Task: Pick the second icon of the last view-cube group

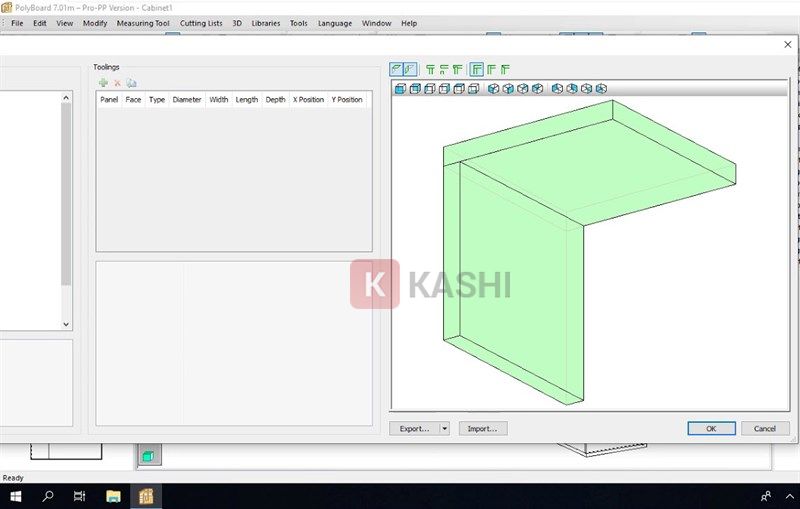Action: 572,89
